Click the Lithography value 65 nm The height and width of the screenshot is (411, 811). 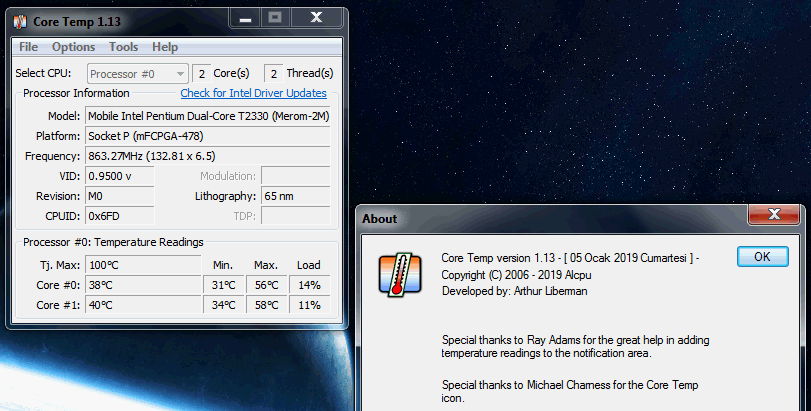pos(295,196)
